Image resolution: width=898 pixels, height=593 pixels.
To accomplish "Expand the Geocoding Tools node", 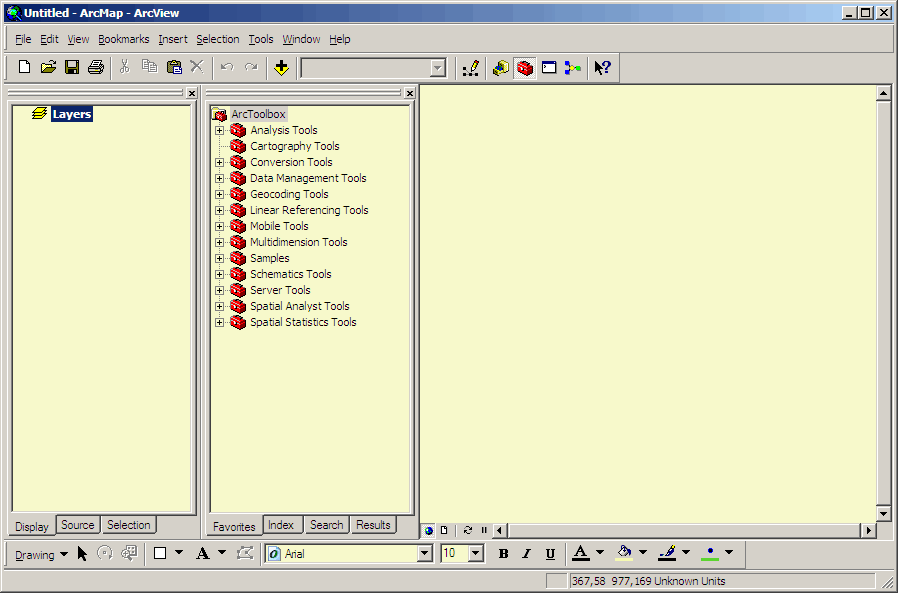I will click(219, 195).
